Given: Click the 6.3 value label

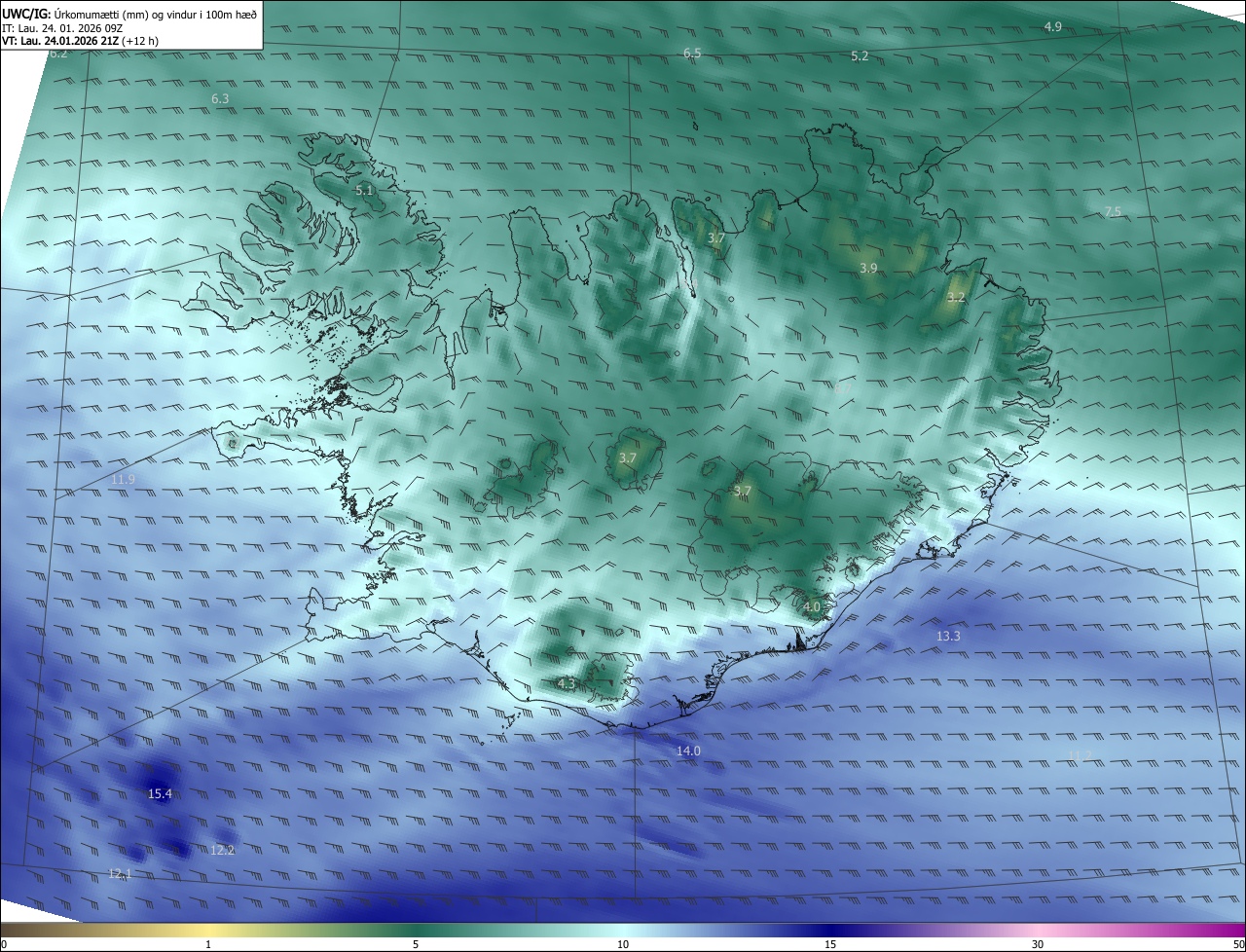Looking at the screenshot, I should pos(220,99).
